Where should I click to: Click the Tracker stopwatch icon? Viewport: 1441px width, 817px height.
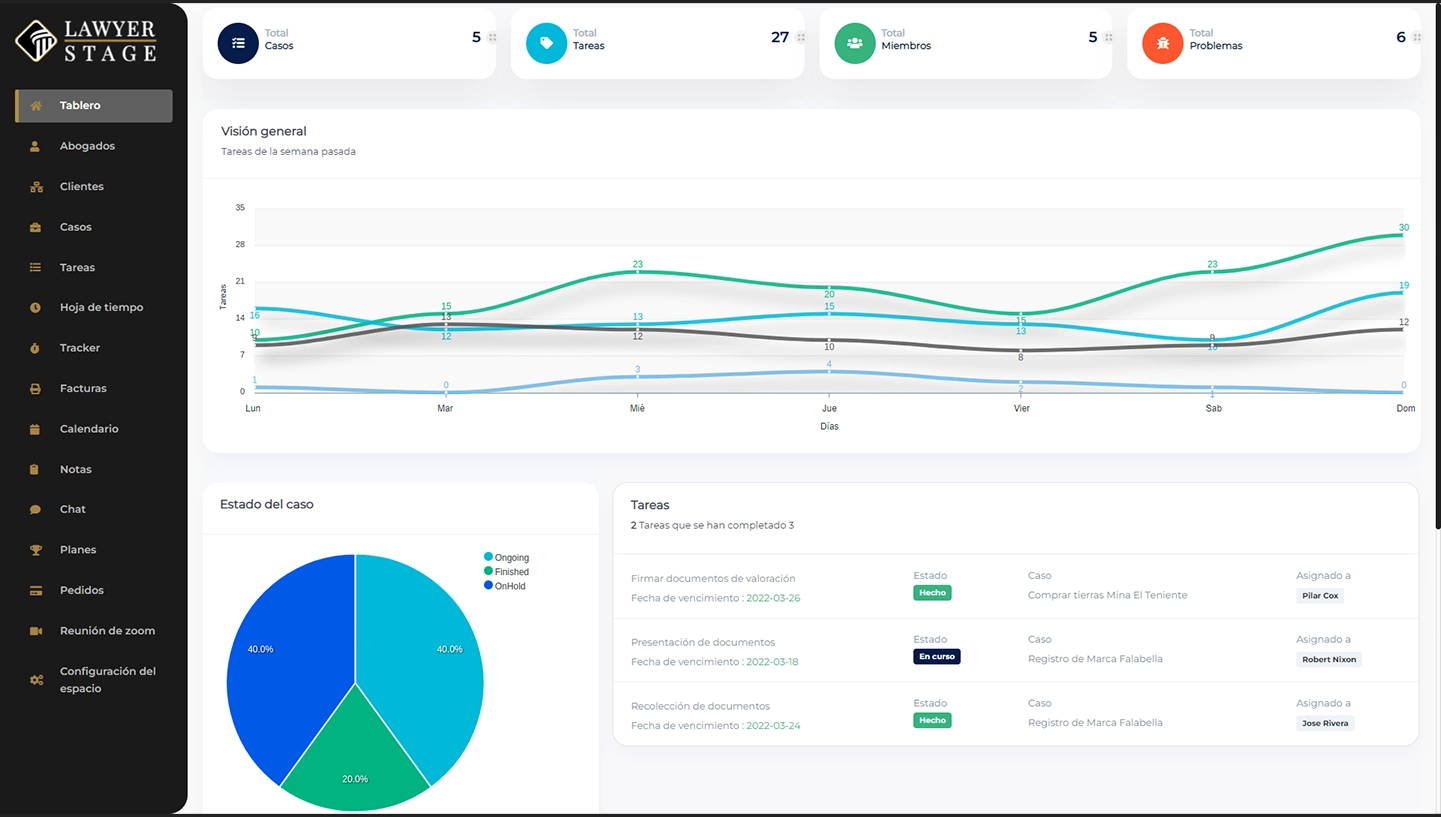tap(36, 348)
